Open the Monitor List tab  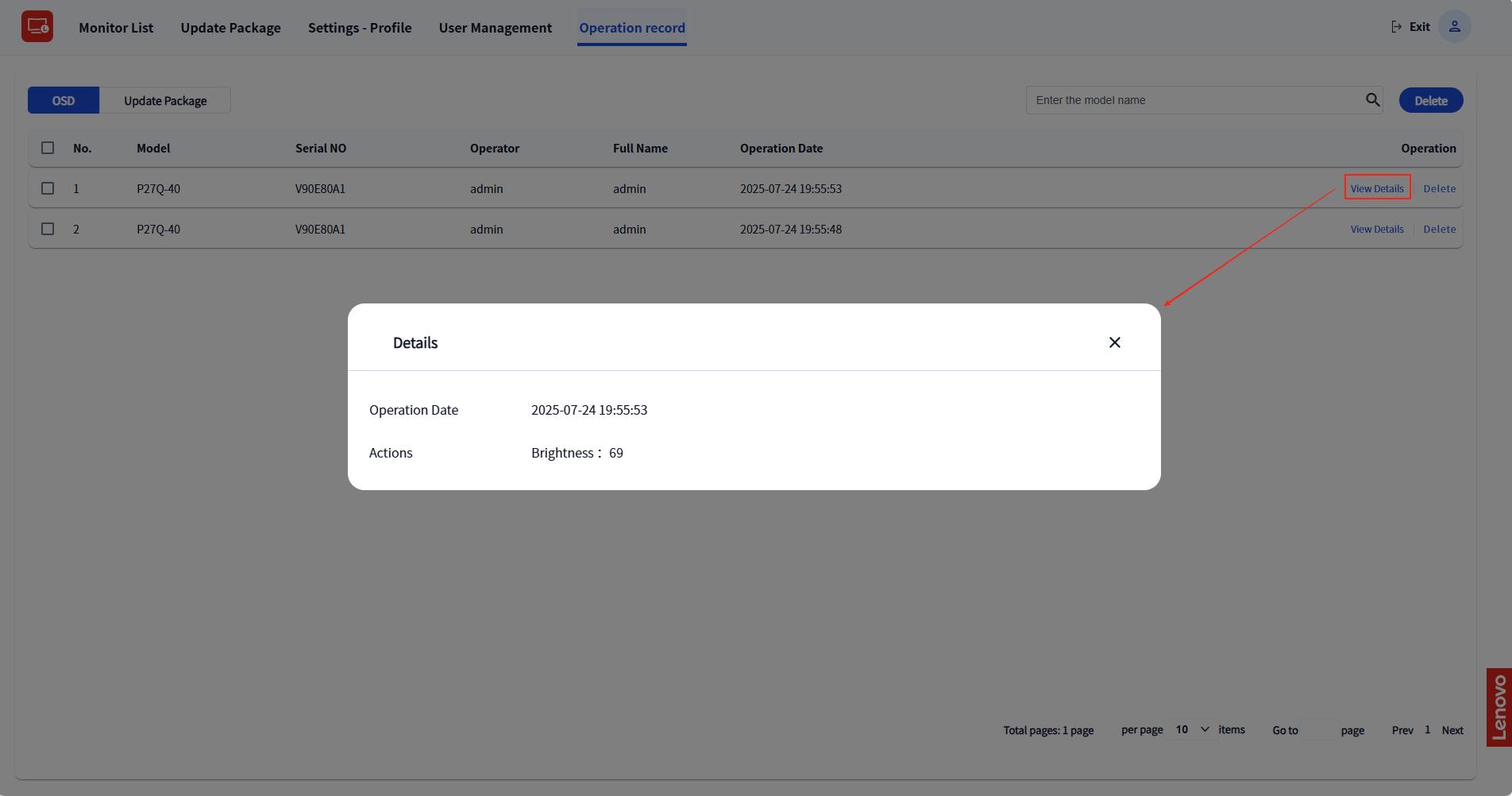(116, 28)
